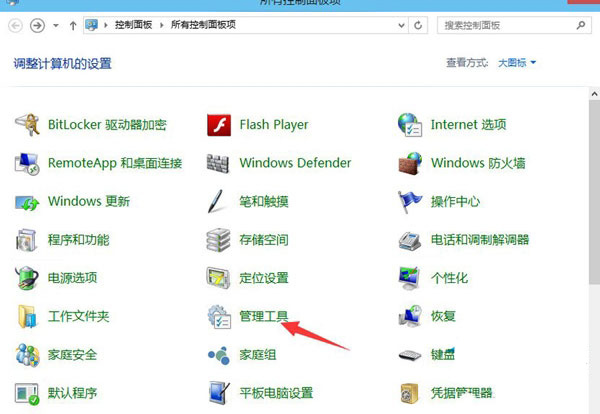Open the 电源选项 battery icon
Viewport: 600px width, 414px height.
pyautogui.click(x=27, y=278)
